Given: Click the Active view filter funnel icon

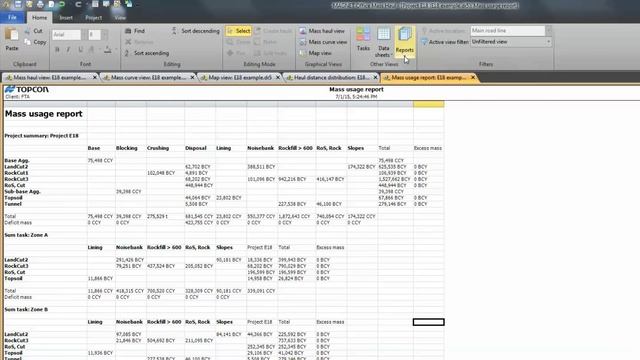Looking at the screenshot, I should click(x=424, y=42).
